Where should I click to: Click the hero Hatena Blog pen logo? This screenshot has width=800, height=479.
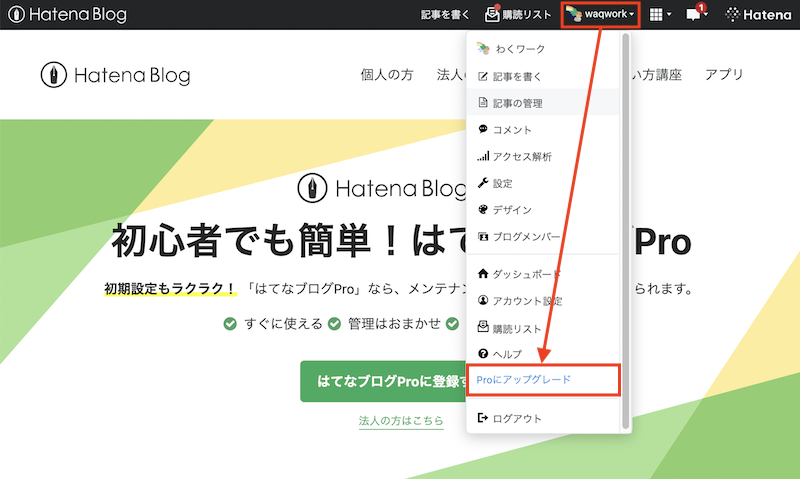tap(312, 188)
